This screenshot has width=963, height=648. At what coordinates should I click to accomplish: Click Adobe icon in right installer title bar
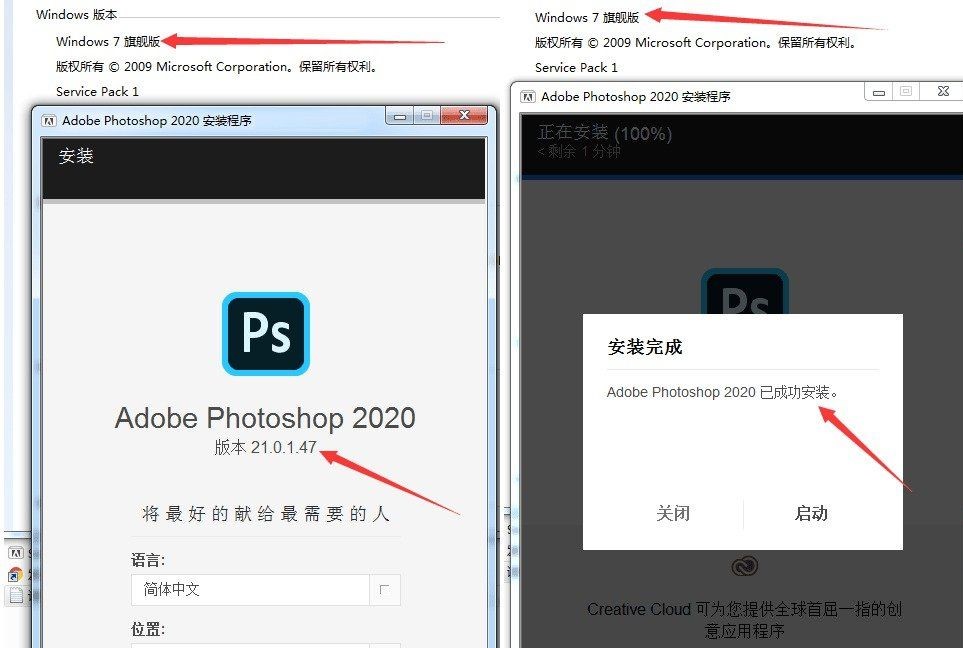(x=528, y=96)
